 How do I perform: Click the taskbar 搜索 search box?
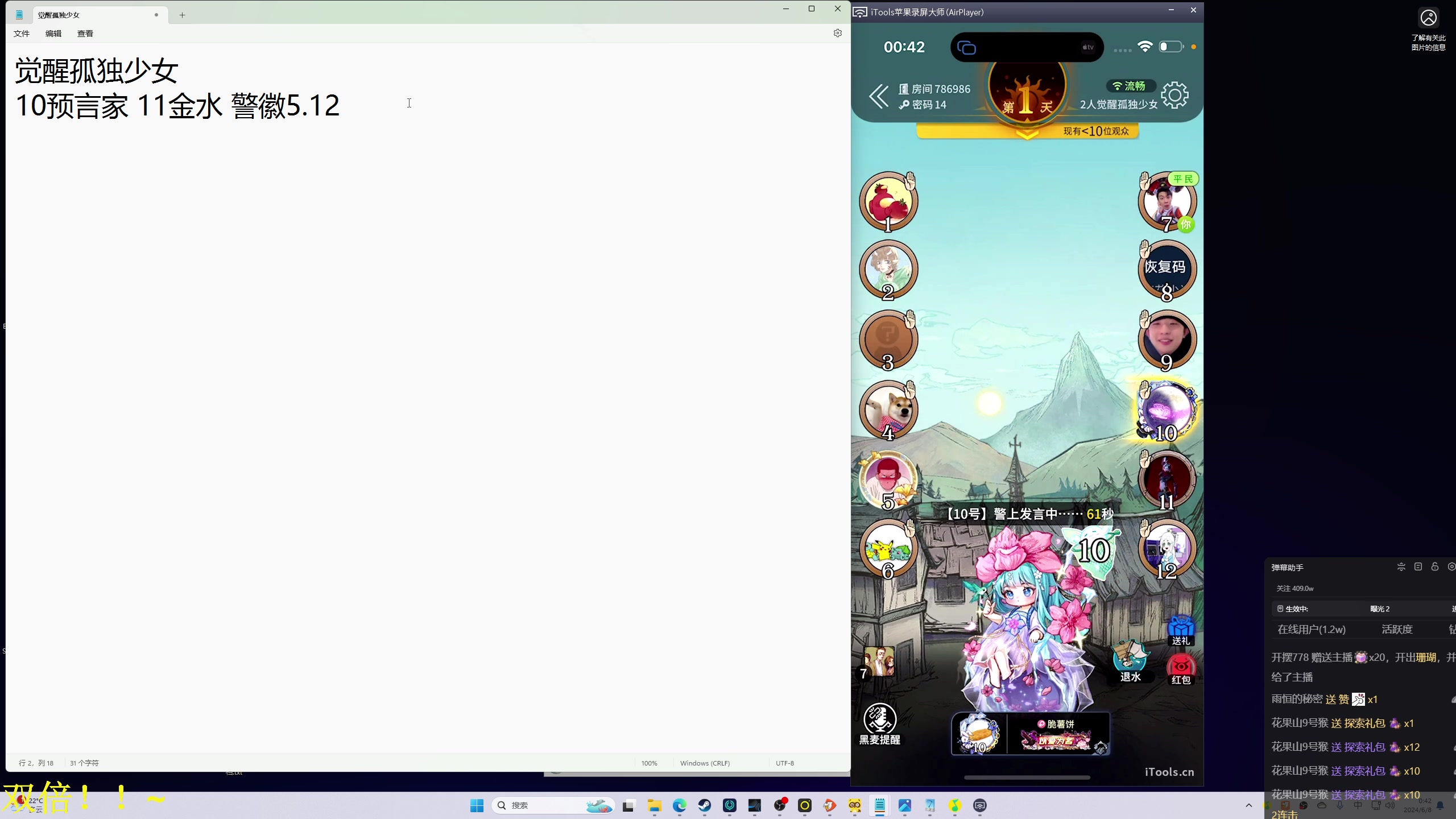click(553, 805)
